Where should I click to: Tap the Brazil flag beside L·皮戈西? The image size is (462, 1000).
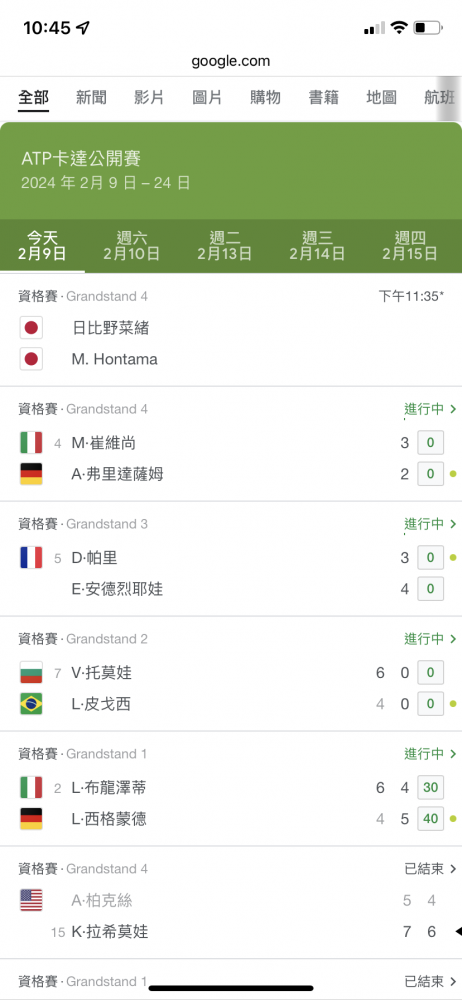click(31, 704)
